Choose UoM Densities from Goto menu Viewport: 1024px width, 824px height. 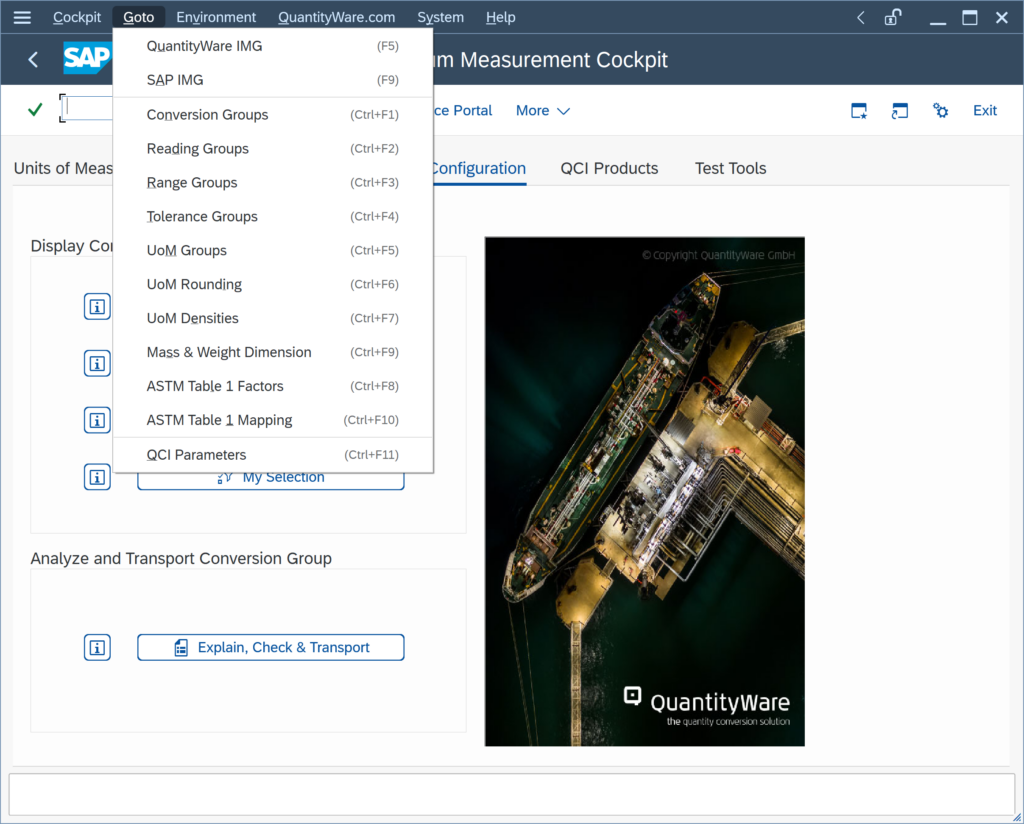point(273,318)
